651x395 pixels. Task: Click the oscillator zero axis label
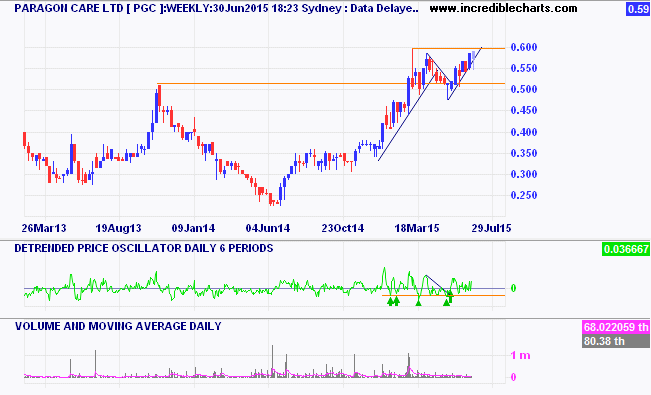click(x=514, y=288)
